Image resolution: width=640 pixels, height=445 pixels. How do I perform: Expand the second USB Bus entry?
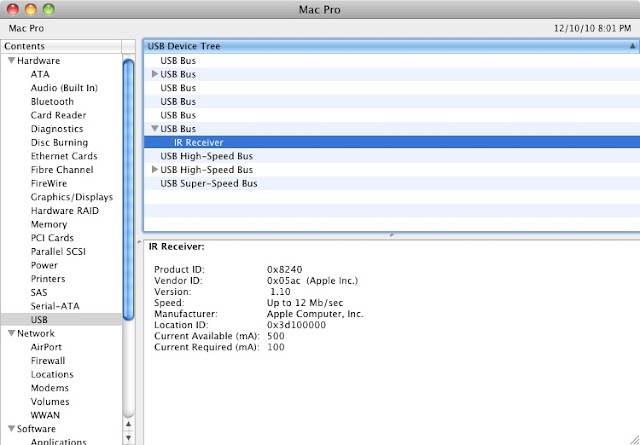point(154,74)
